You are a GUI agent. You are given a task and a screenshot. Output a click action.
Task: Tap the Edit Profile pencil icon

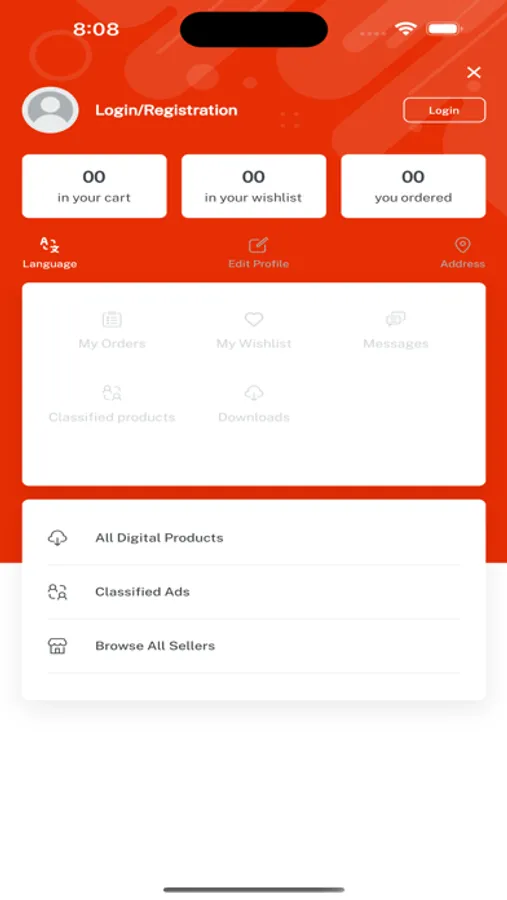pos(258,245)
